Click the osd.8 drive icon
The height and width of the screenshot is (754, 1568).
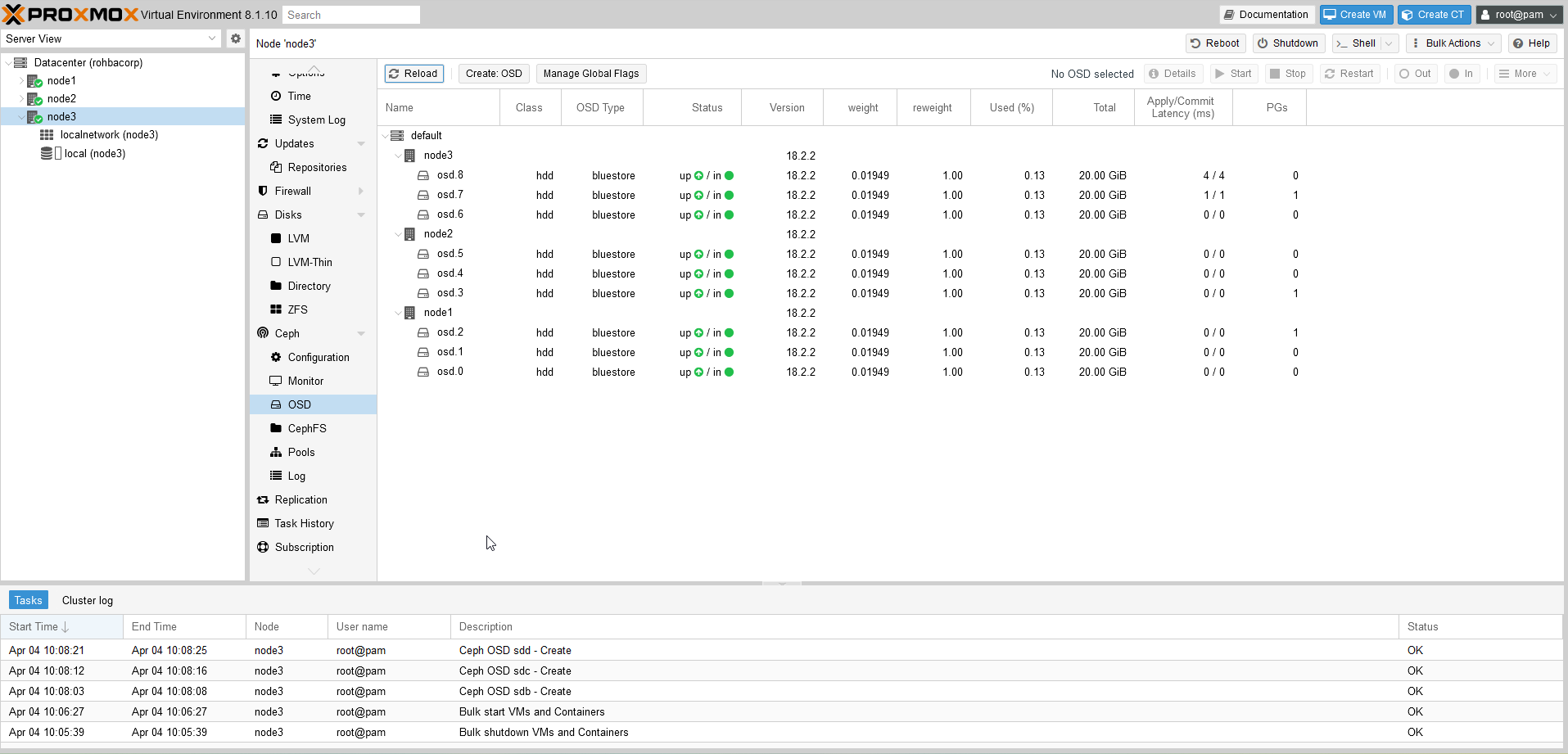tap(423, 175)
